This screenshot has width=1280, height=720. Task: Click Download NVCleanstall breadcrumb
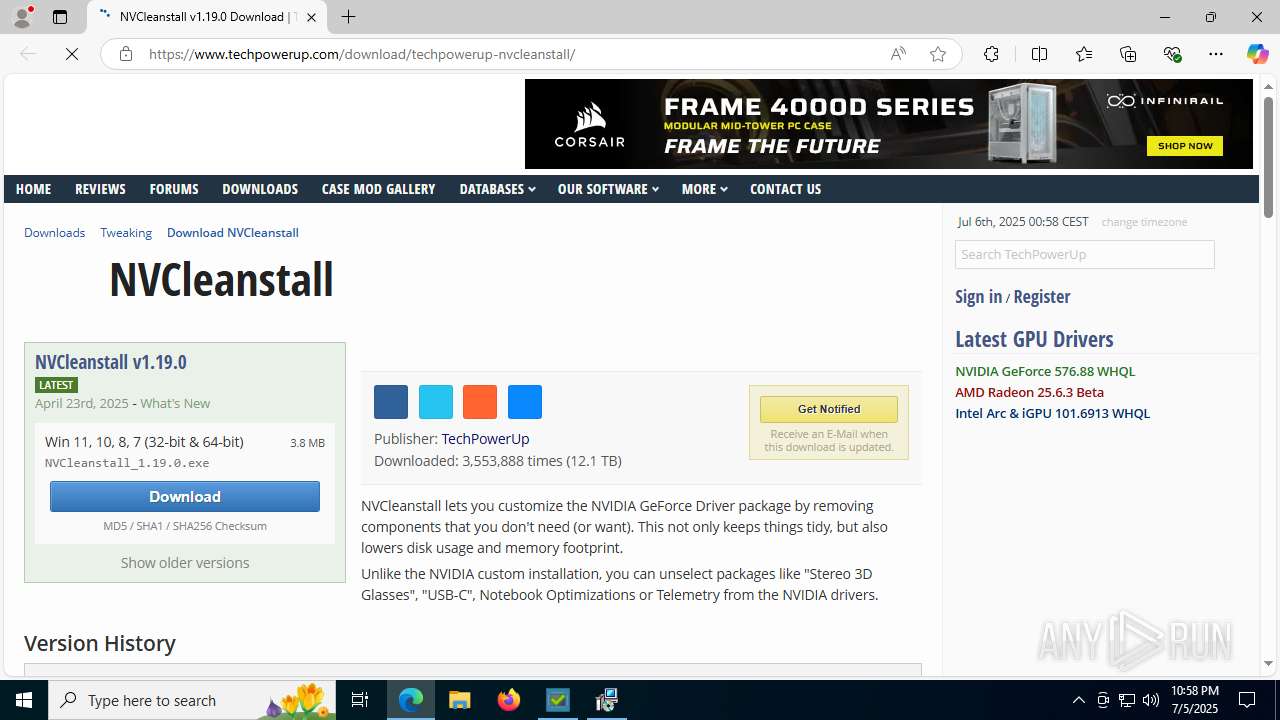pyautogui.click(x=233, y=232)
